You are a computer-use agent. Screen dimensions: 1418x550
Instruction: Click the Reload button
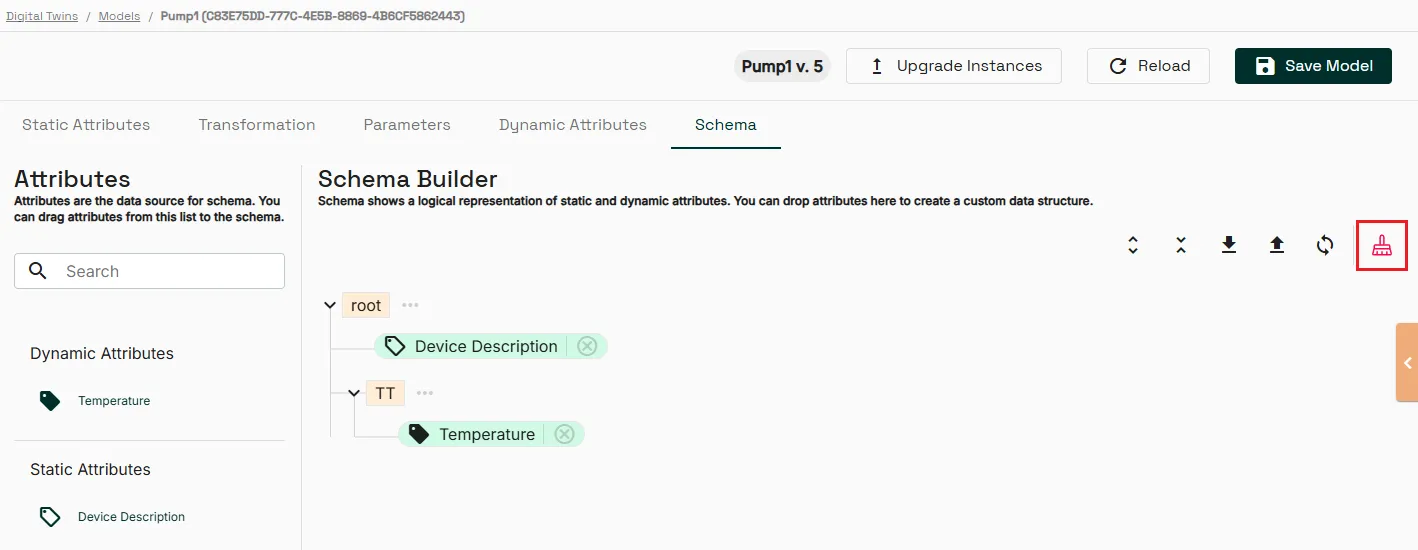[1148, 66]
